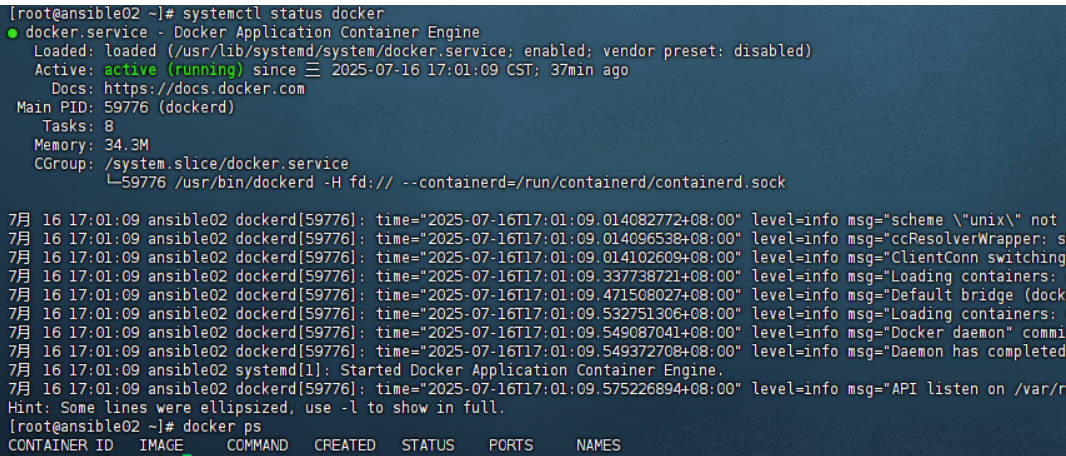Viewport: 1066px width, 456px height.
Task: Click the 'STATUS' column header
Action: [428, 446]
